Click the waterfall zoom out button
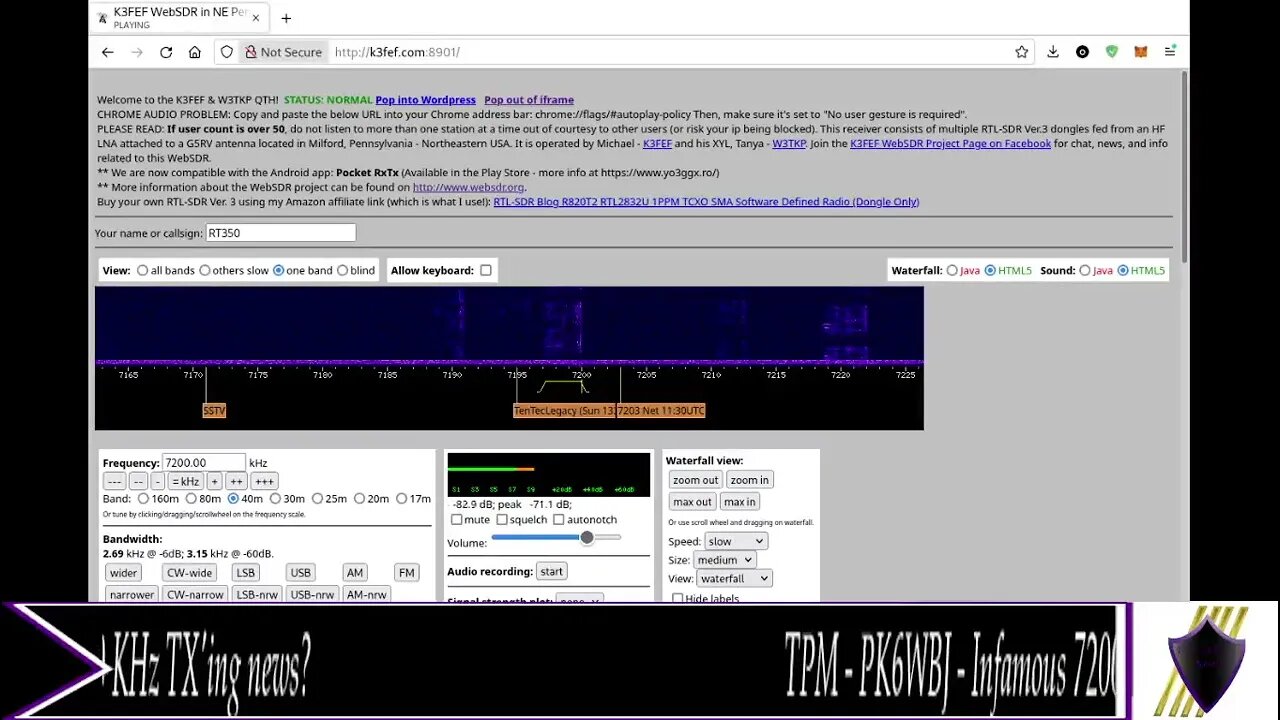Screen dimensions: 1280x720 coord(695,480)
